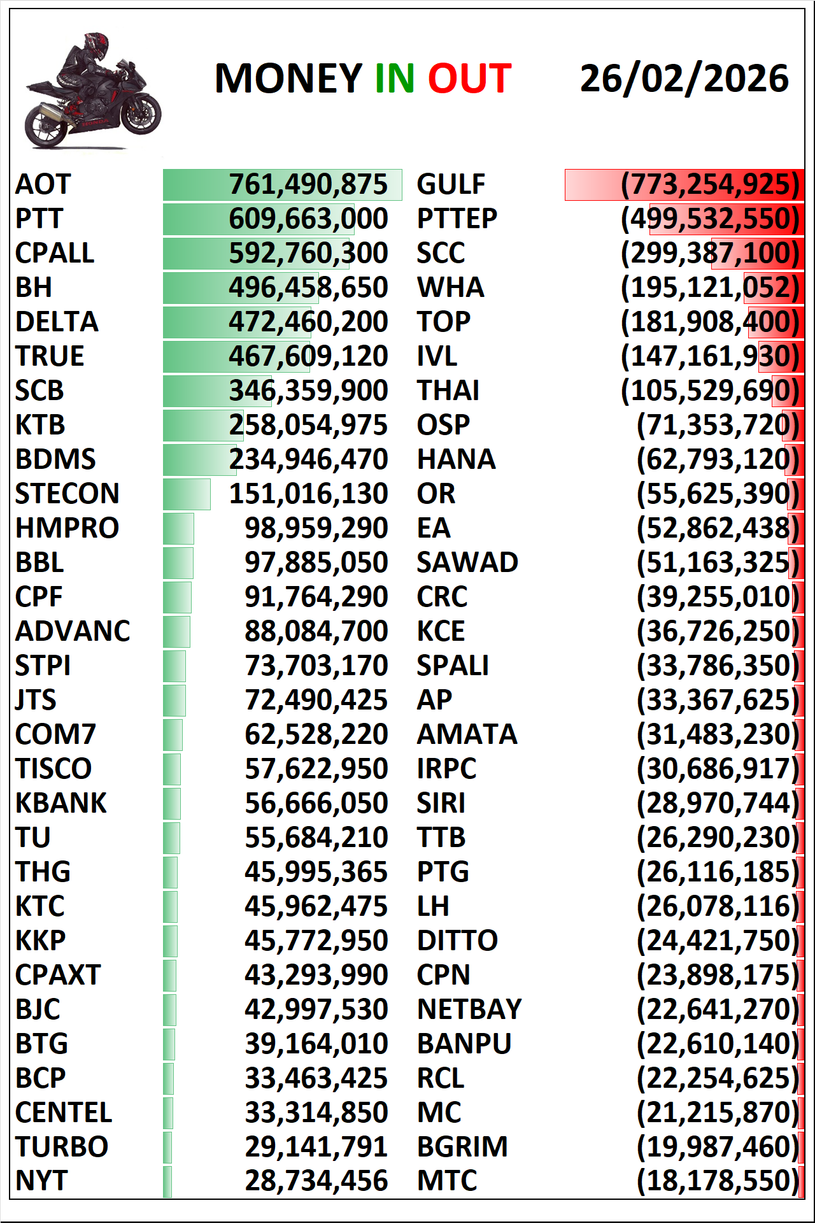Click the SCC outflow value (299,387,100)
Viewport: 815px width, 1223px height.
(x=710, y=253)
